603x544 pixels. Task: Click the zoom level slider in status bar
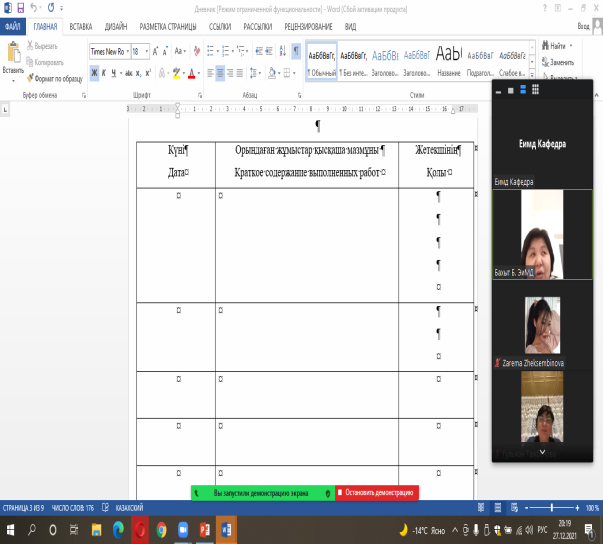pyautogui.click(x=551, y=507)
